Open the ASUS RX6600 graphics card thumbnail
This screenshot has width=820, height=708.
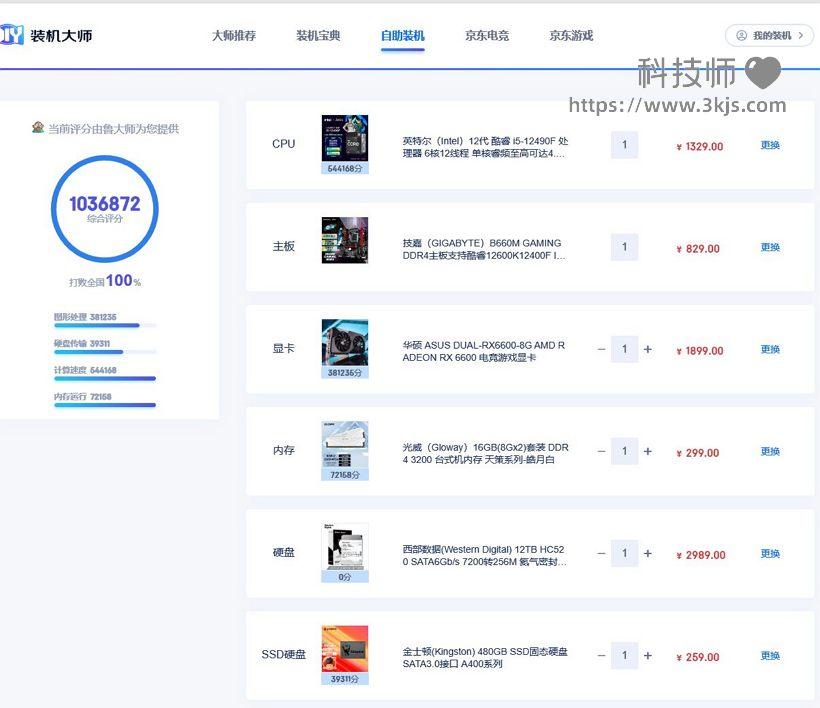tap(345, 342)
